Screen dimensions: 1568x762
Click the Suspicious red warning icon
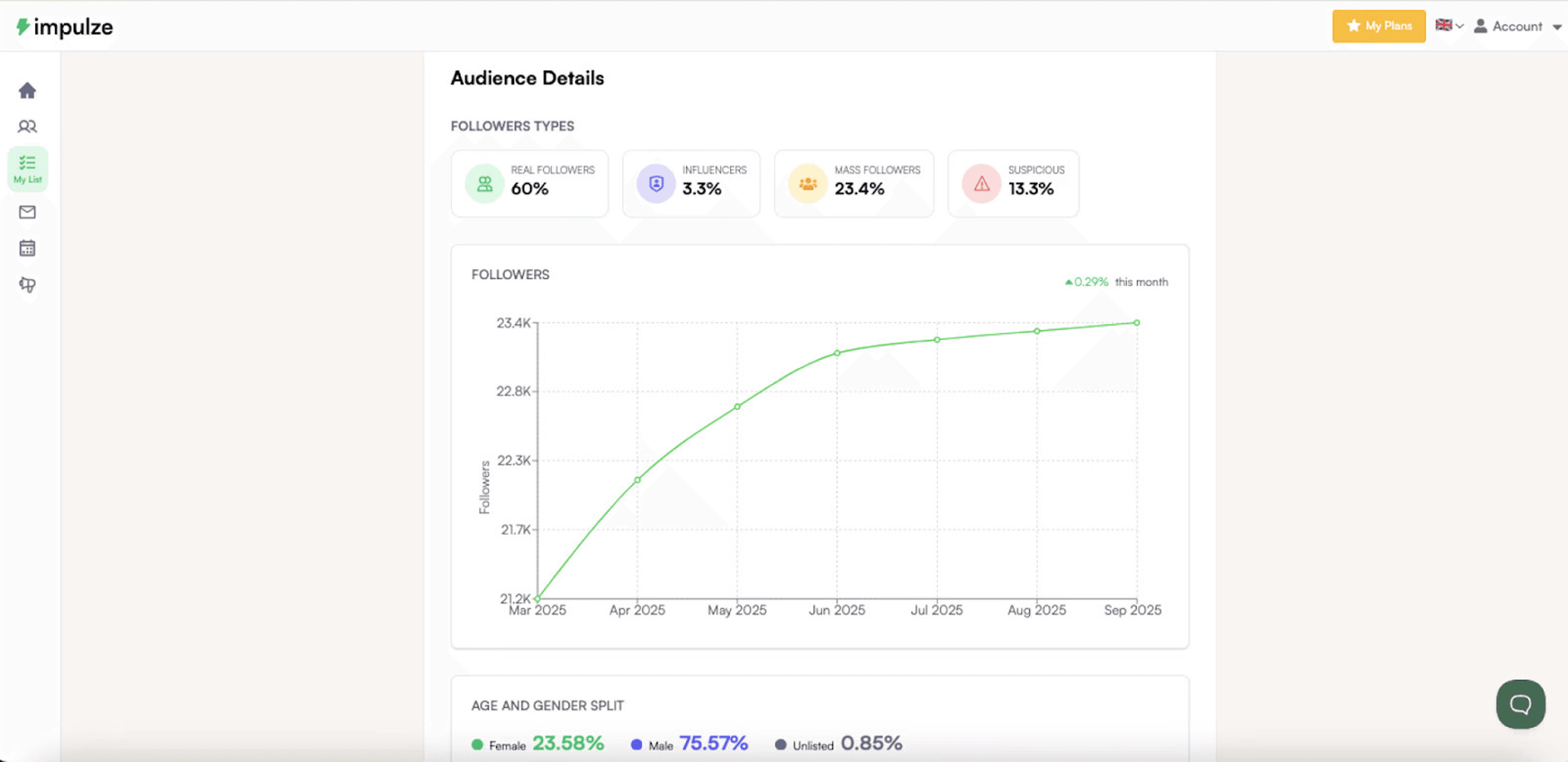pyautogui.click(x=981, y=184)
